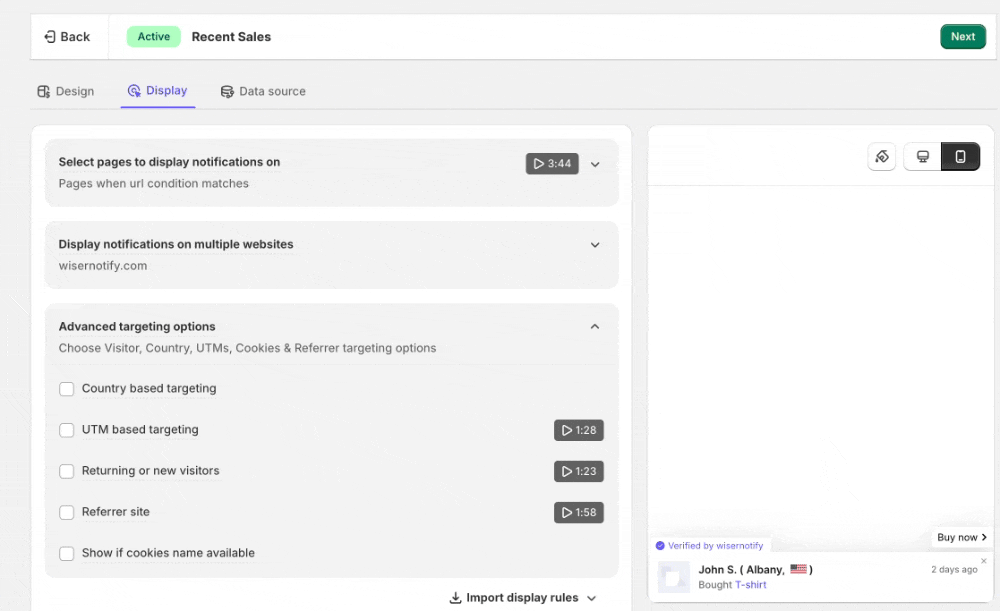Close the notification preview popup
Viewport: 1000px width, 611px height.
pyautogui.click(x=983, y=561)
